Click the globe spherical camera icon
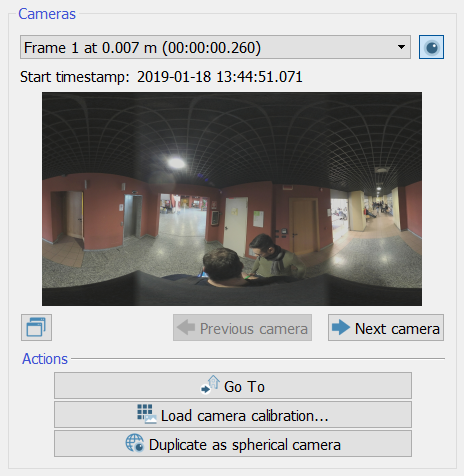 click(135, 443)
